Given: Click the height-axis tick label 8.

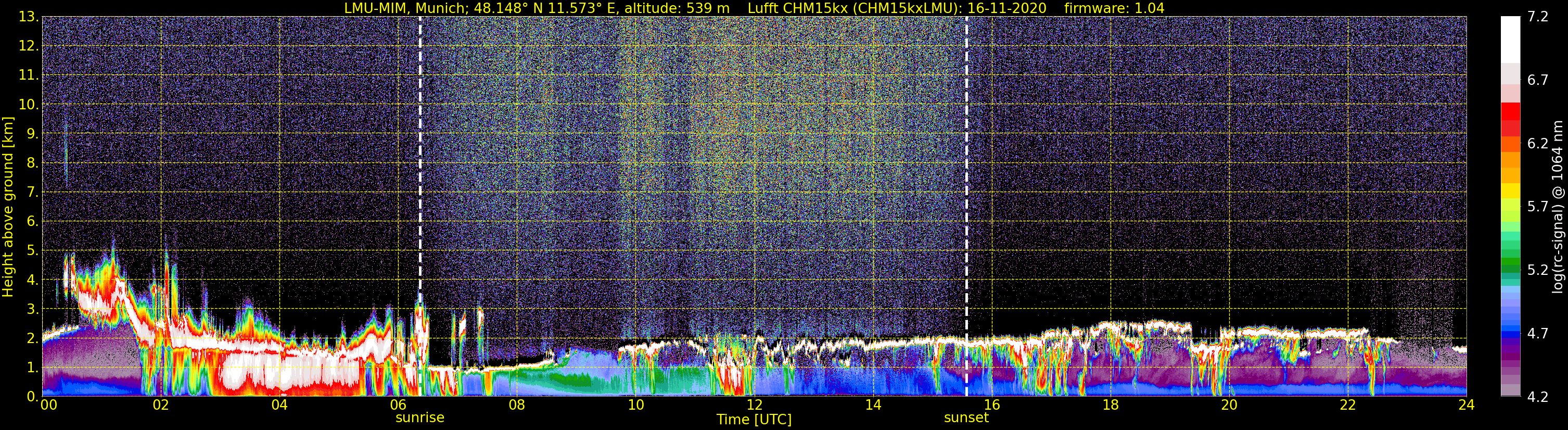Looking at the screenshot, I should pos(32,163).
